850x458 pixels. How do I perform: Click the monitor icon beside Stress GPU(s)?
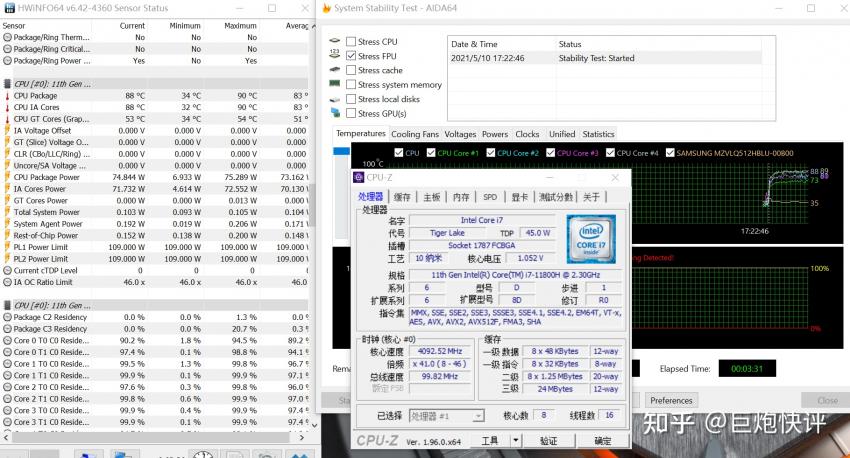[335, 113]
